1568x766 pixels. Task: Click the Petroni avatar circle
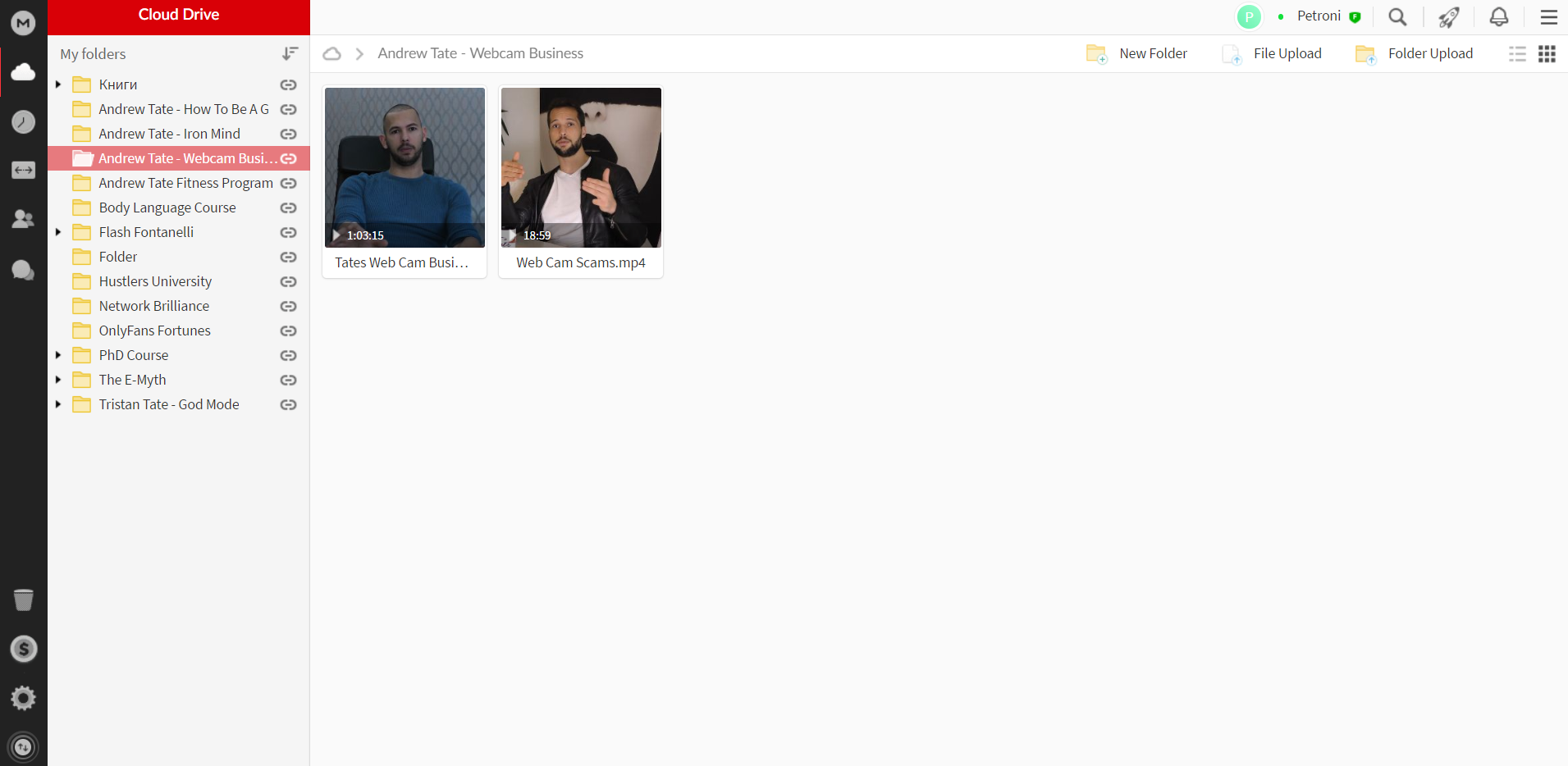[1249, 16]
